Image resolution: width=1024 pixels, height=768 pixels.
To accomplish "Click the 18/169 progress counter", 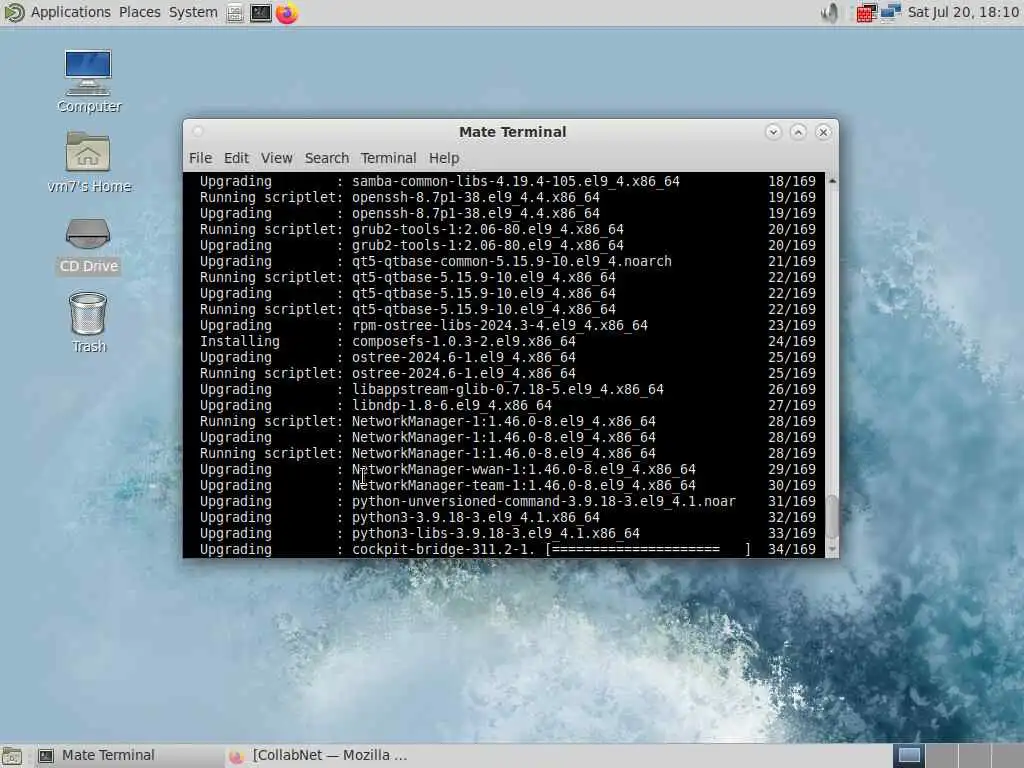I will click(x=792, y=181).
